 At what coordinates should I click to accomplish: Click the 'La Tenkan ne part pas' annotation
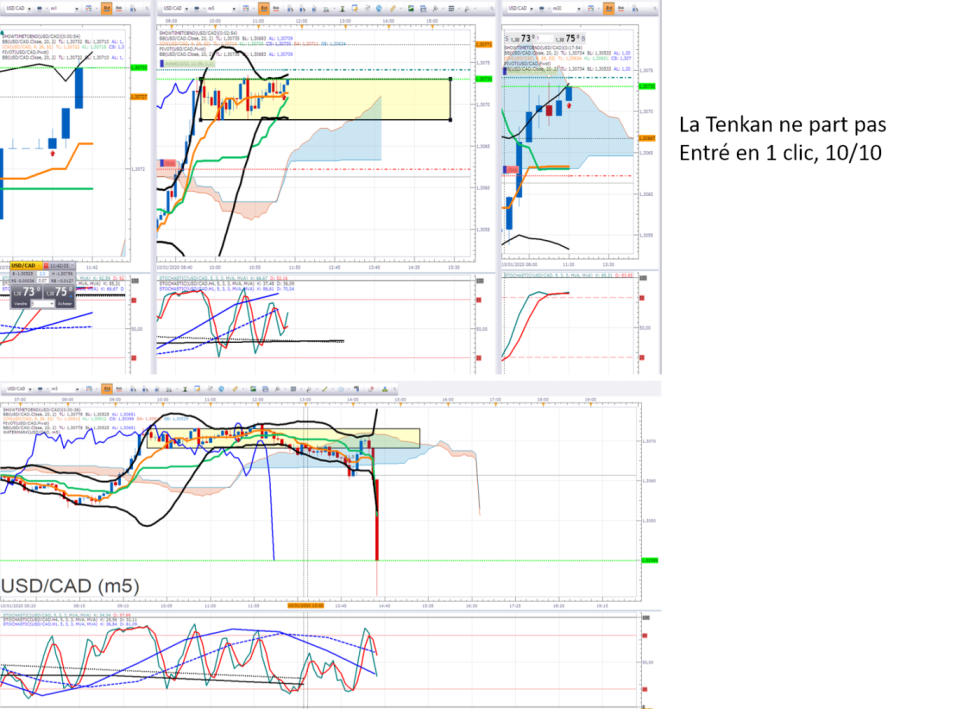click(782, 125)
